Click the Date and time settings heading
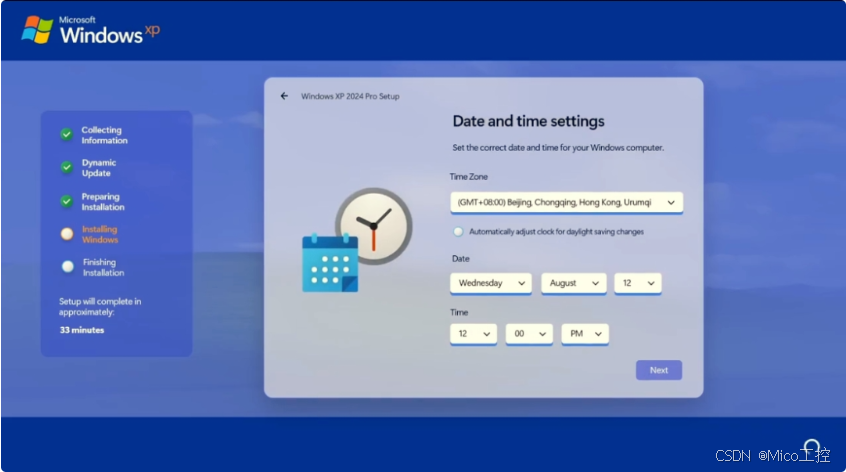This screenshot has height=472, width=846. coord(528,121)
